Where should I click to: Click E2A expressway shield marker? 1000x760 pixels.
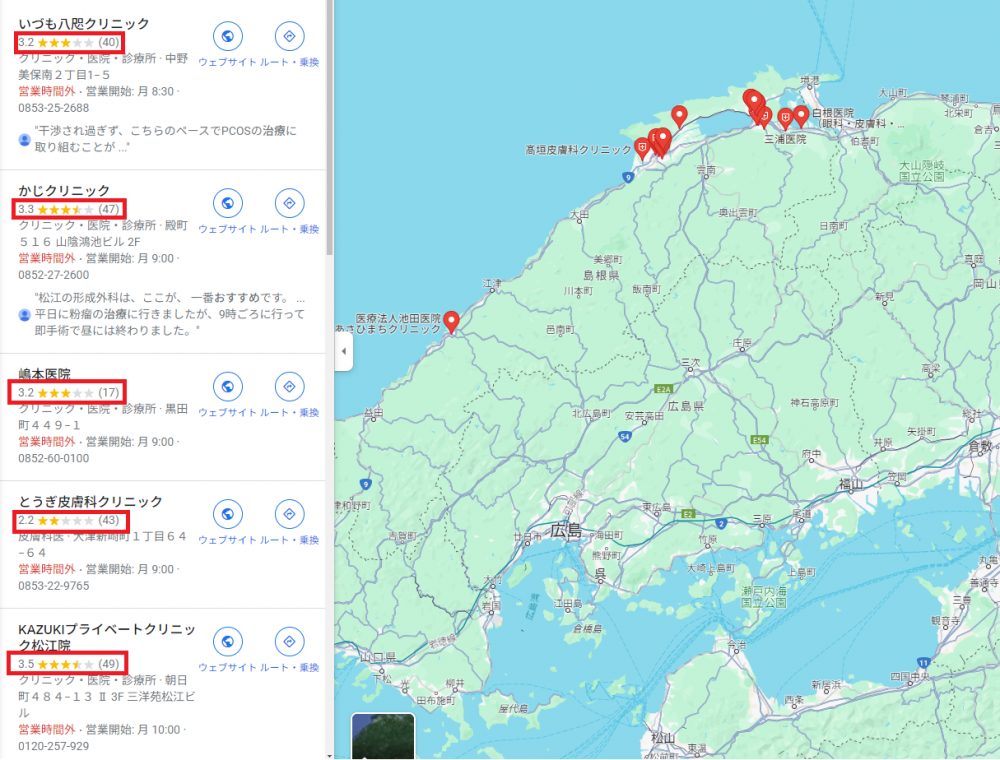tap(664, 389)
